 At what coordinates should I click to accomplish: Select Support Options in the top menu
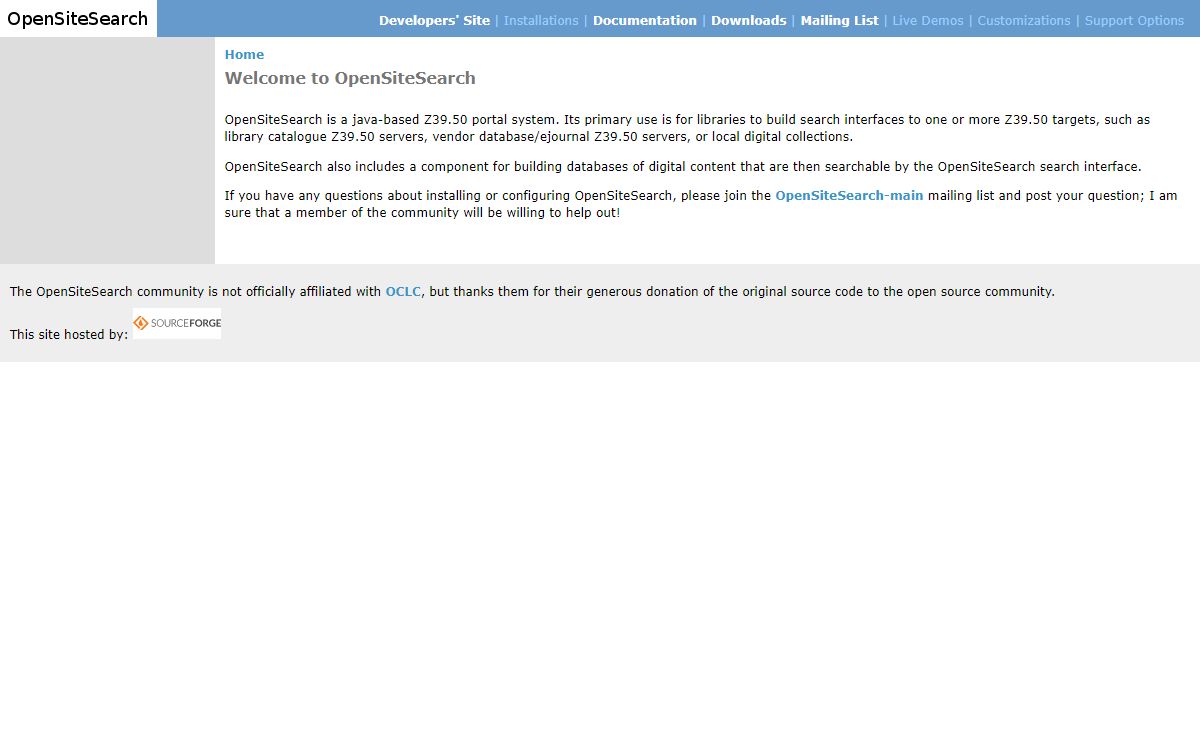(1134, 20)
